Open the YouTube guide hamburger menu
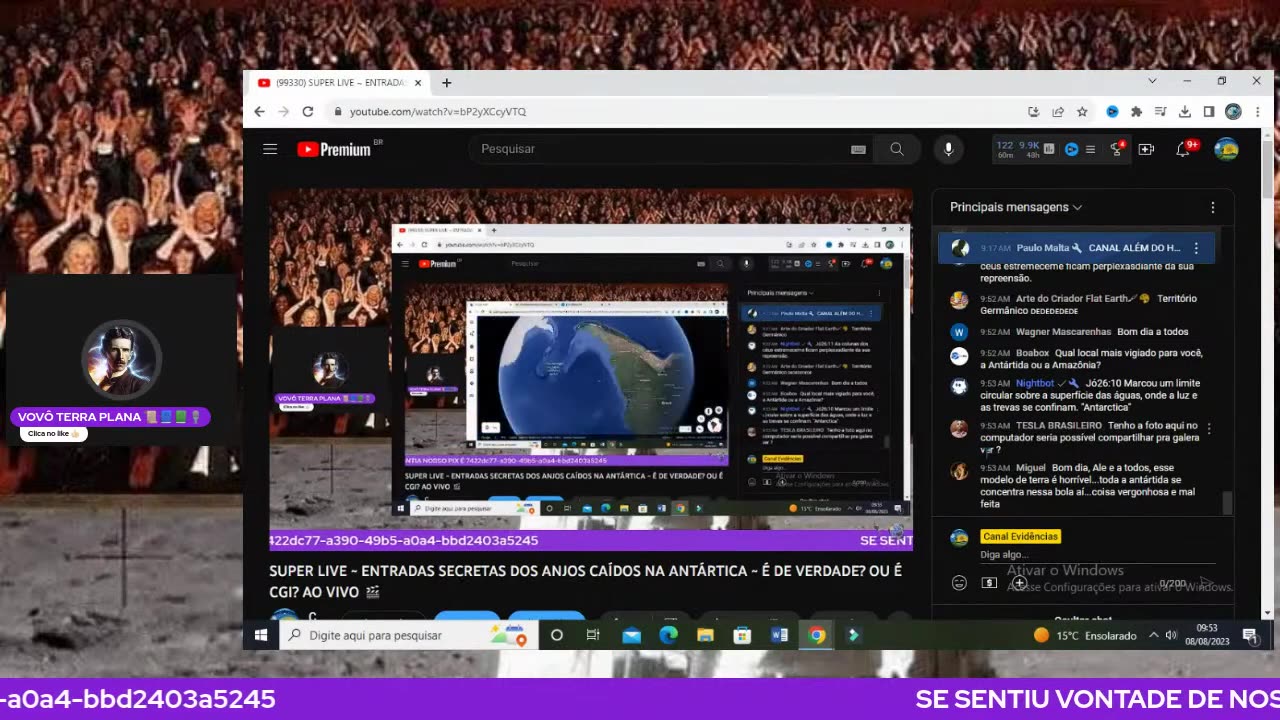The width and height of the screenshot is (1280, 720). tap(270, 149)
